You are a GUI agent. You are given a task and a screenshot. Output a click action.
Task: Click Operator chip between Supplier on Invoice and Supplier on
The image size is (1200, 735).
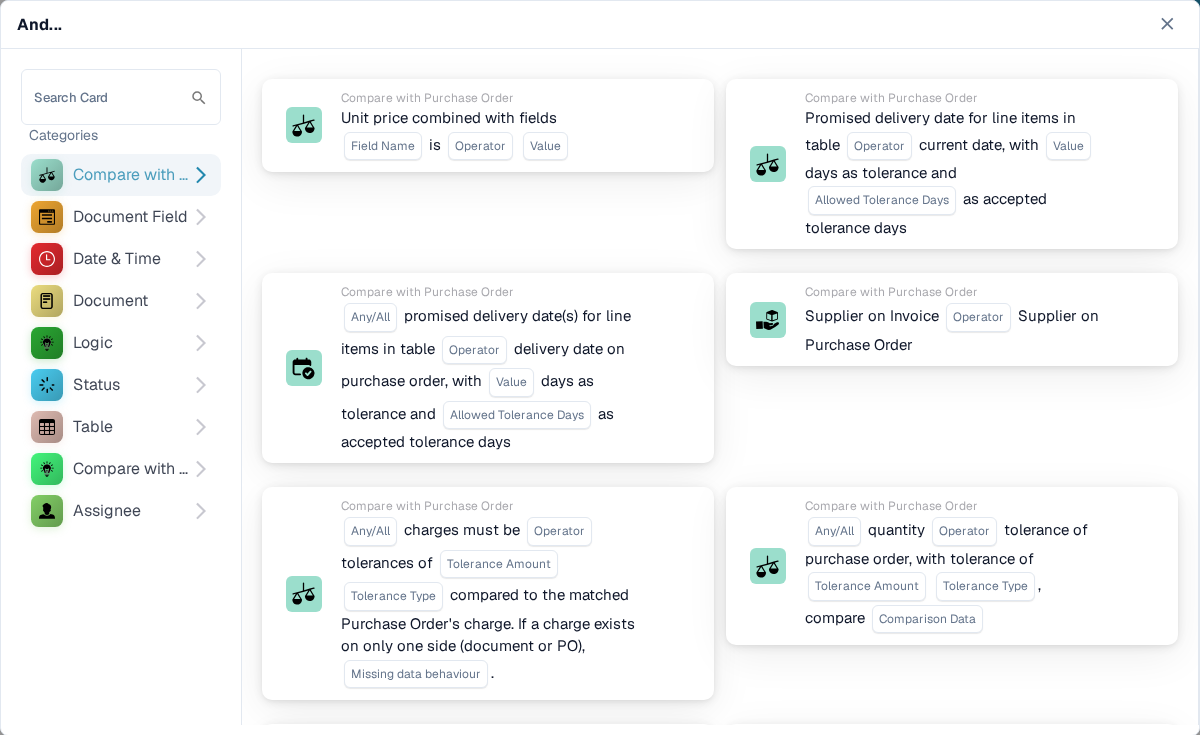(x=978, y=317)
